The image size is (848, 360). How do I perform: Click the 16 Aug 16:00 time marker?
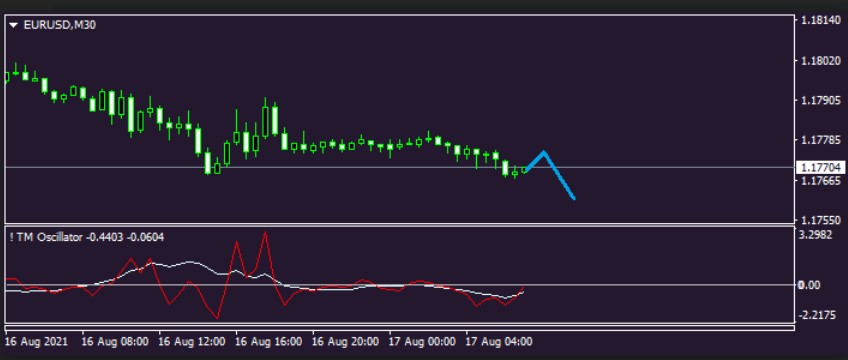coord(269,342)
